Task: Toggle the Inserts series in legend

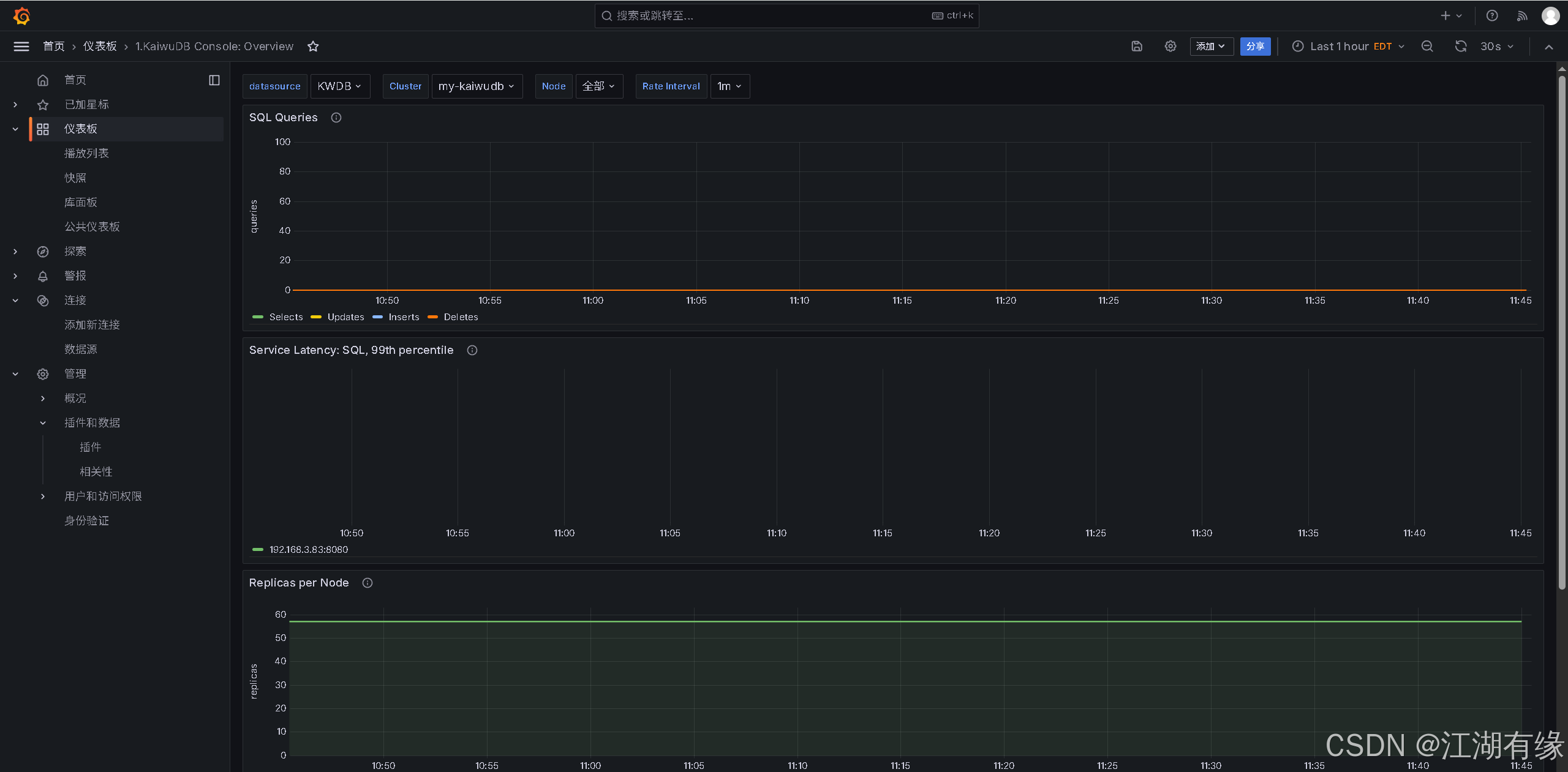Action: point(404,317)
